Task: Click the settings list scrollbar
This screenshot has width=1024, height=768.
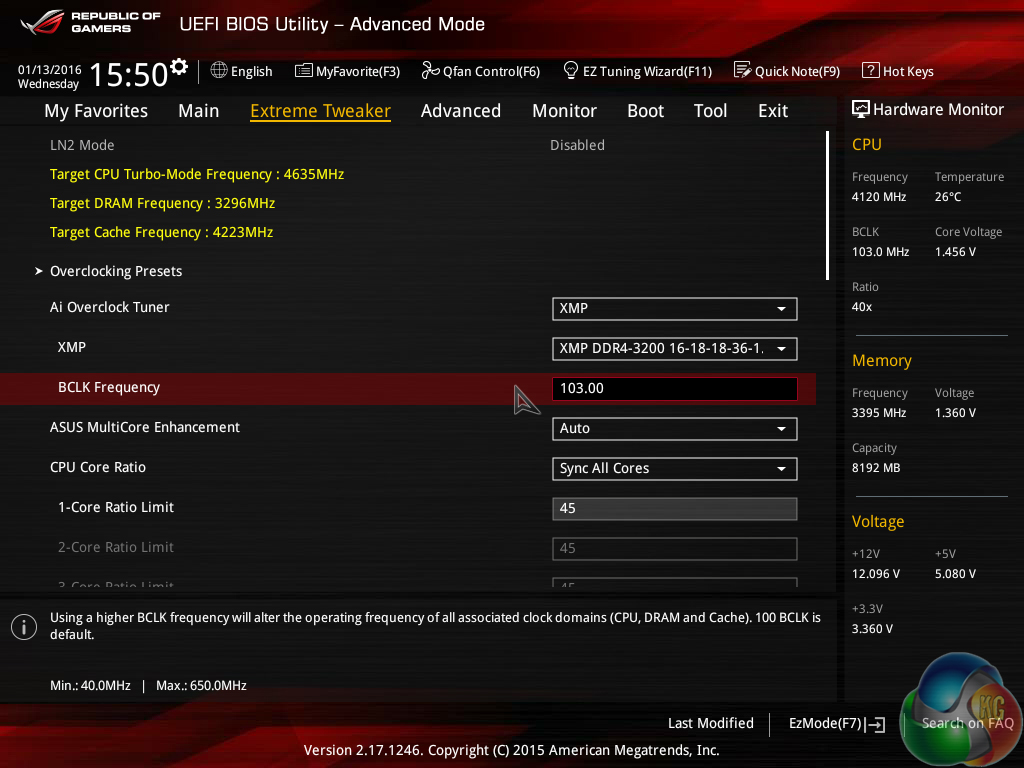Action: point(827,206)
